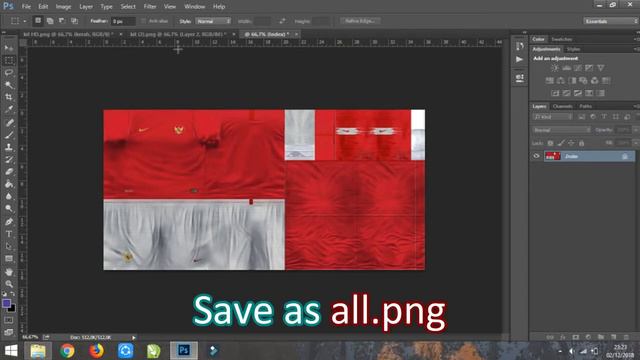Switch to the Channels tab
This screenshot has height=360, width=640.
point(562,106)
